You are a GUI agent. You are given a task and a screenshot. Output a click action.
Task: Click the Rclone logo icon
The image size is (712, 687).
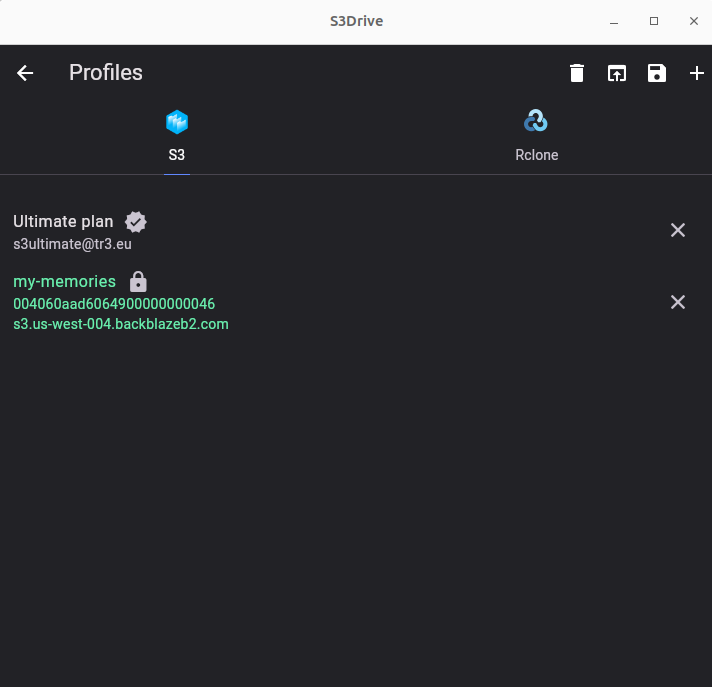pos(536,121)
